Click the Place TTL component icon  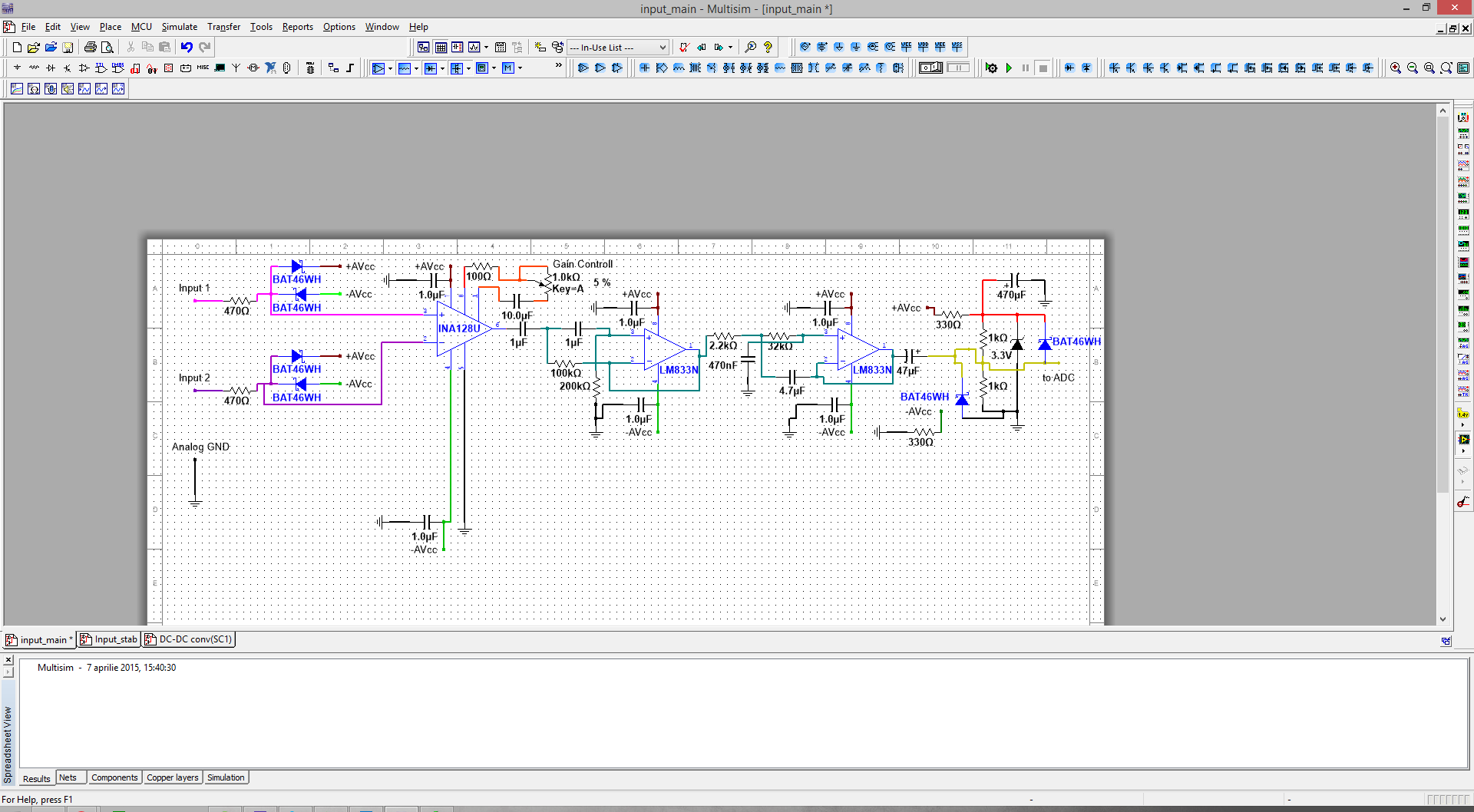pos(101,68)
